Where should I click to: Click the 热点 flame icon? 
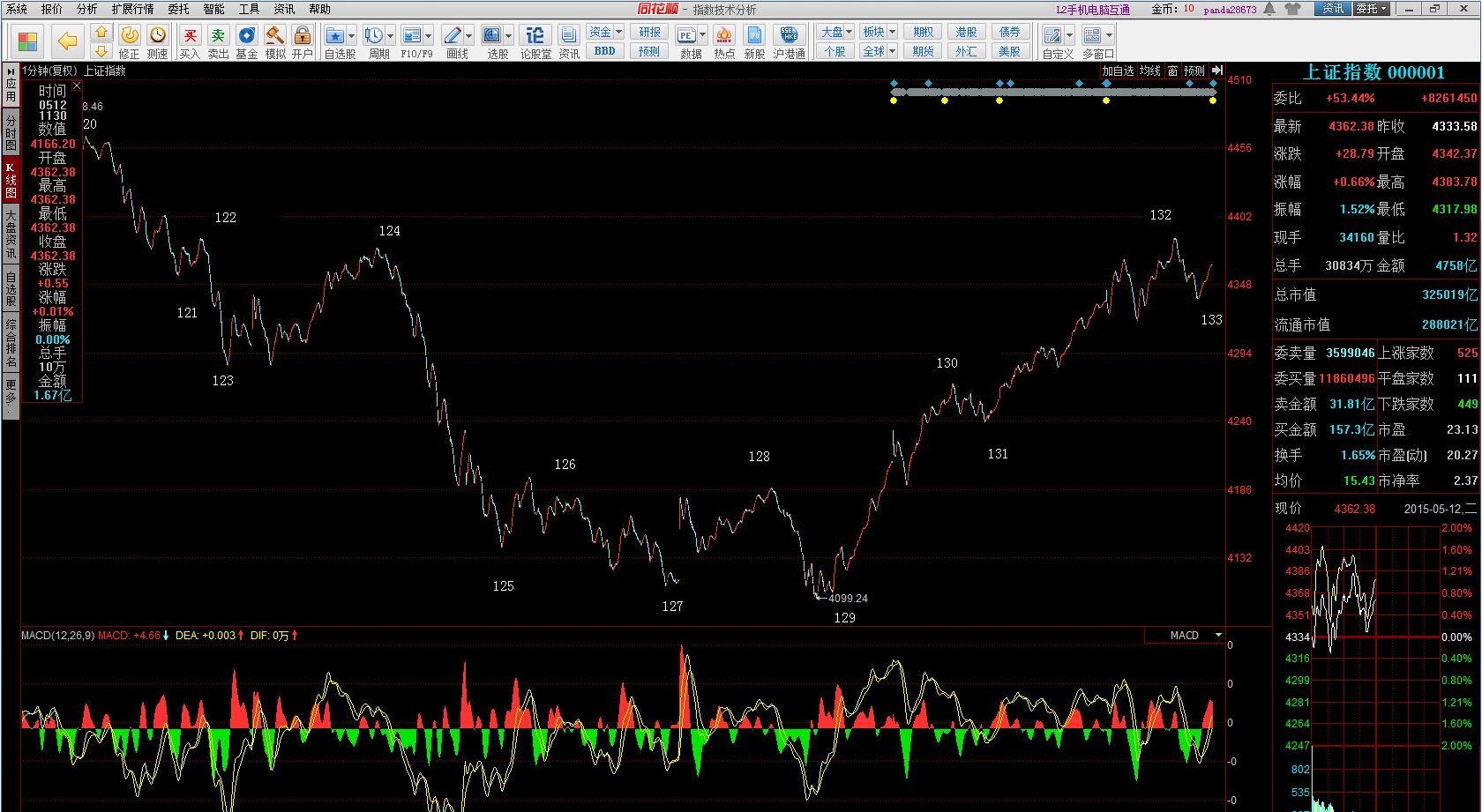click(724, 36)
